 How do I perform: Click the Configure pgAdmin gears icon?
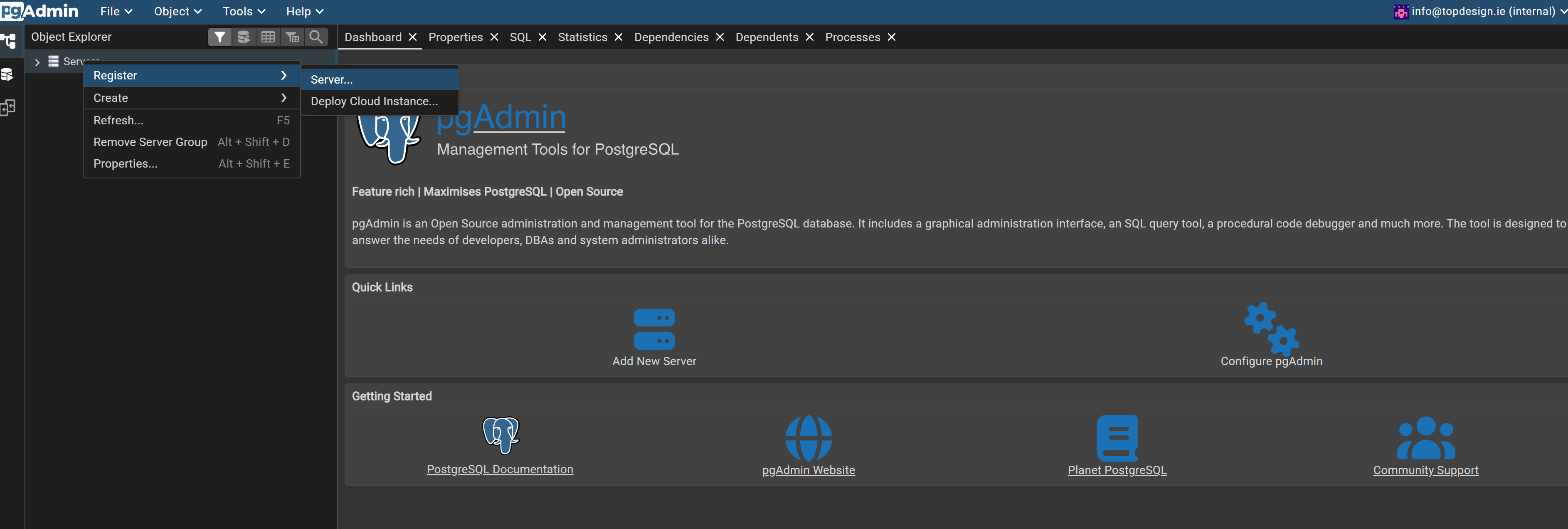1271,328
